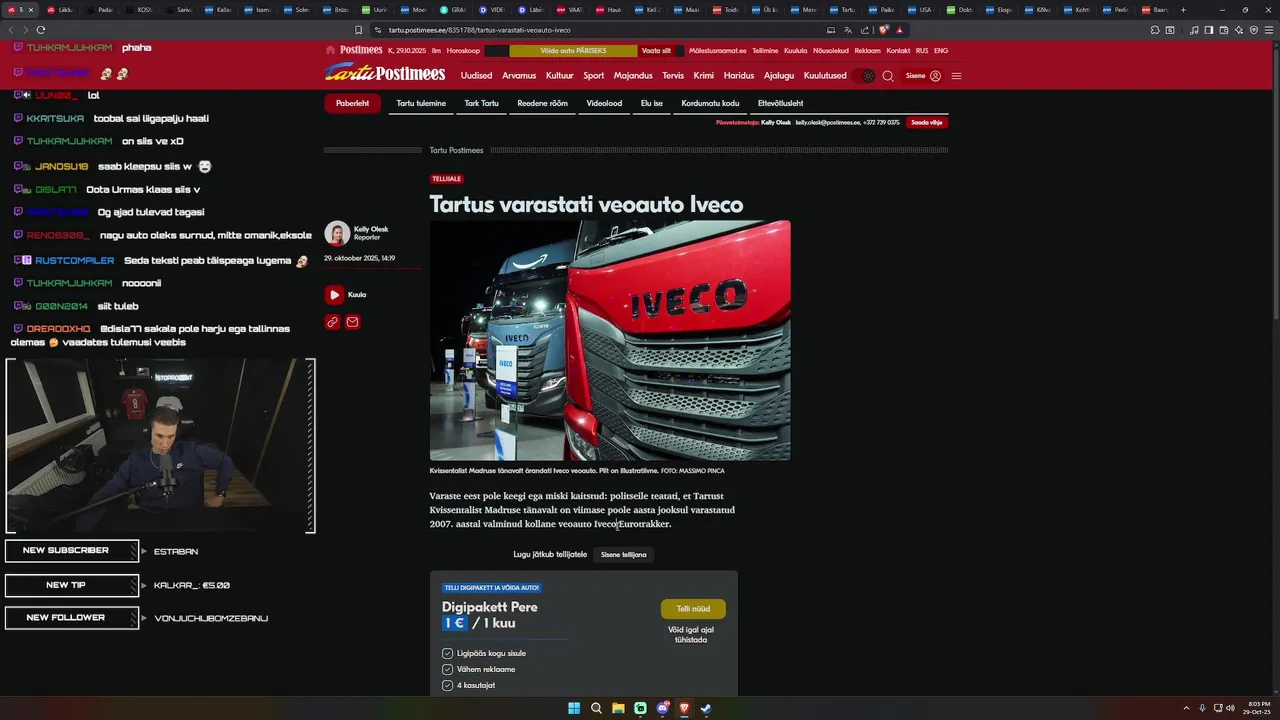Switch the site language to ENG

pos(941,50)
